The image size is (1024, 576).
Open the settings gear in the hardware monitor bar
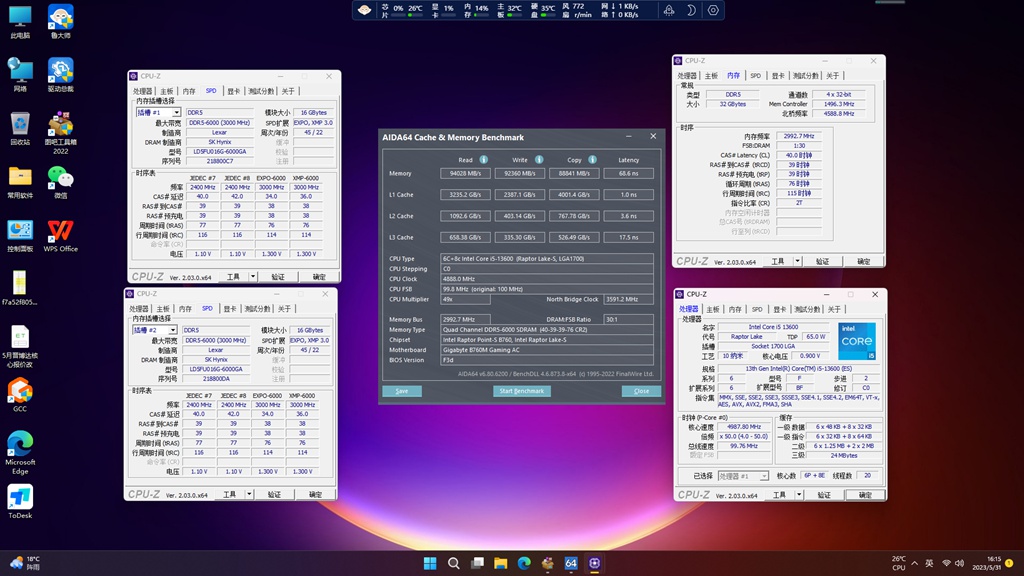click(712, 10)
